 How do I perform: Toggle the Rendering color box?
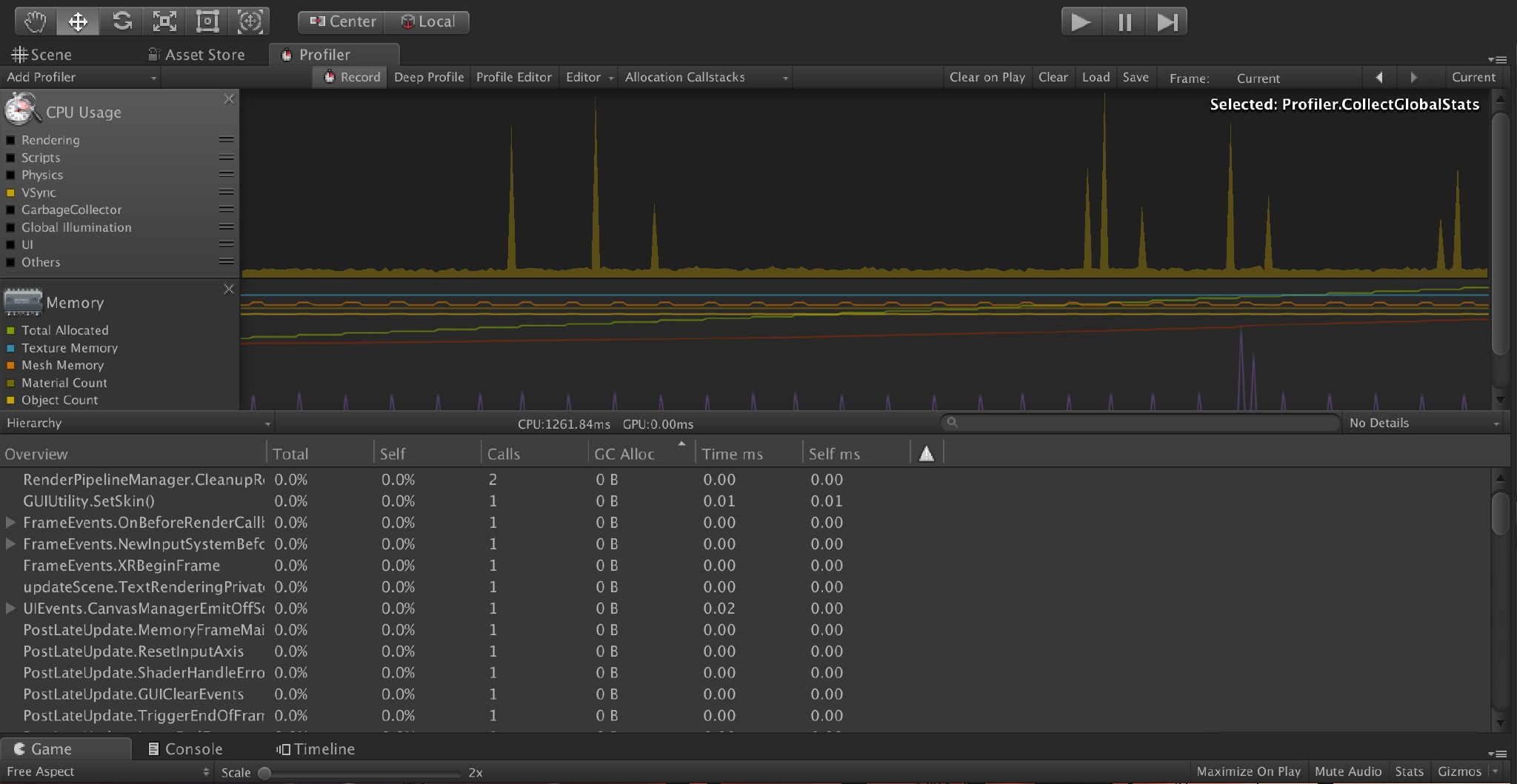pos(10,141)
